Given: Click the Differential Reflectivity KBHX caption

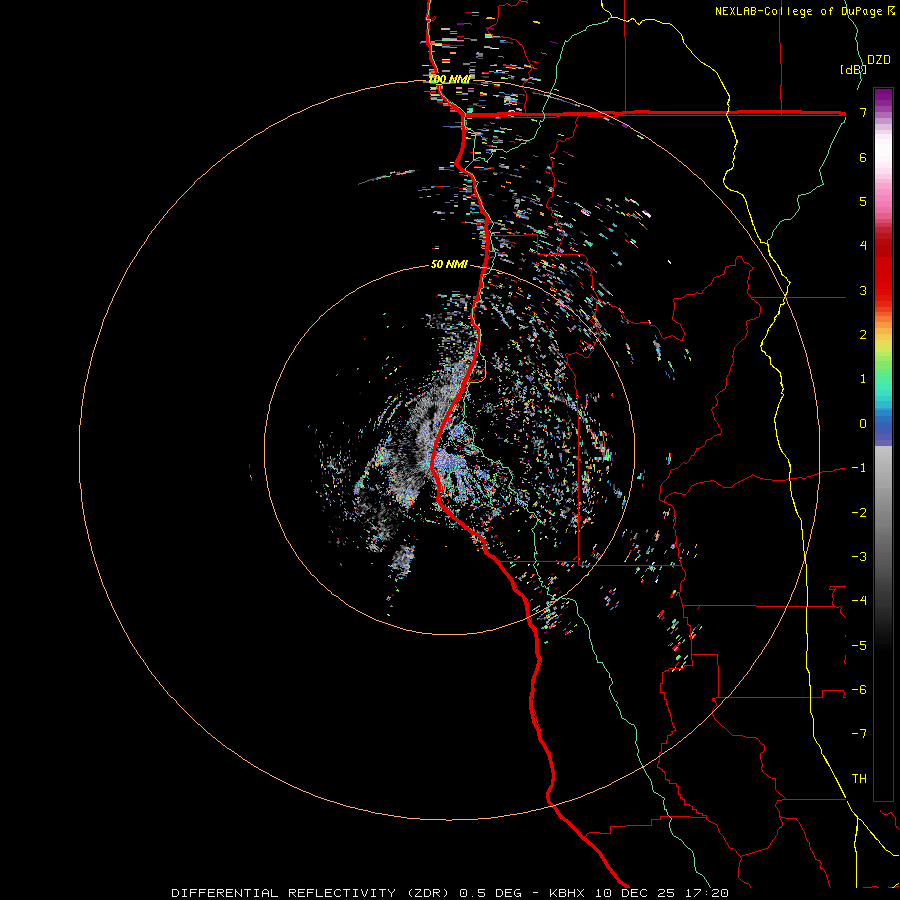Looking at the screenshot, I should pos(450,893).
